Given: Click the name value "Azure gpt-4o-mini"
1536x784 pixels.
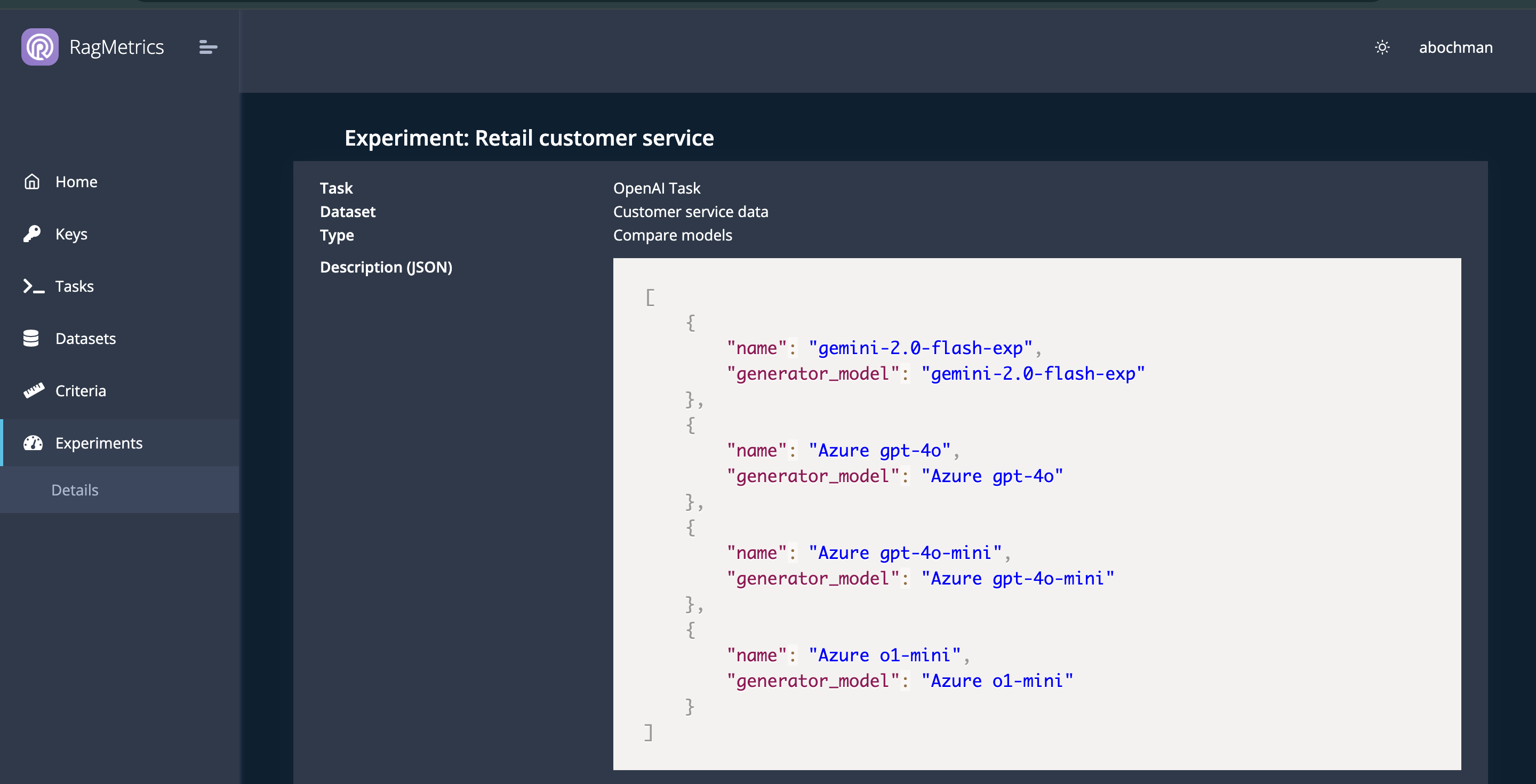Looking at the screenshot, I should click(x=905, y=553).
